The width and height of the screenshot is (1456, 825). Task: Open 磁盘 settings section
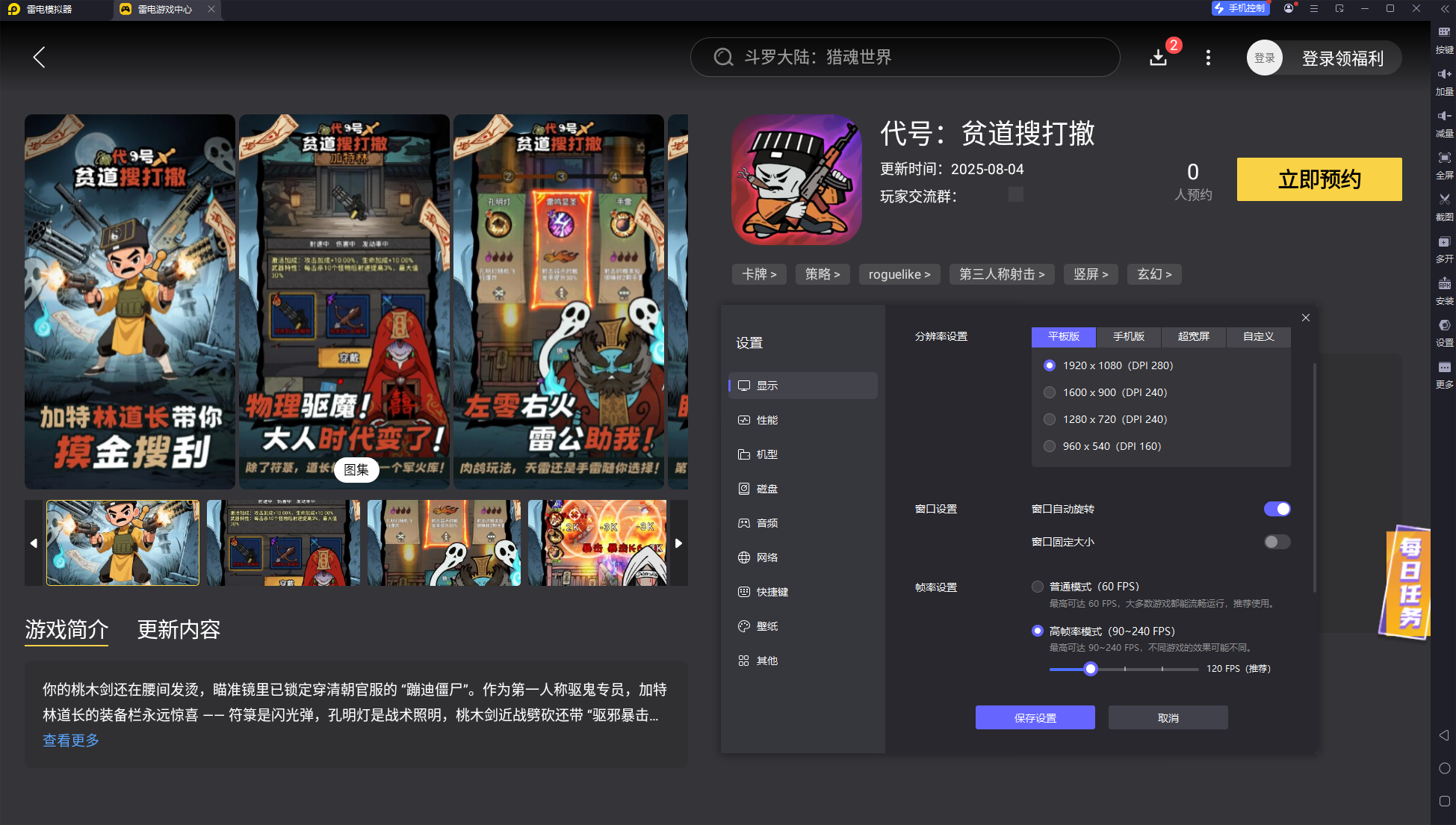[x=803, y=489]
